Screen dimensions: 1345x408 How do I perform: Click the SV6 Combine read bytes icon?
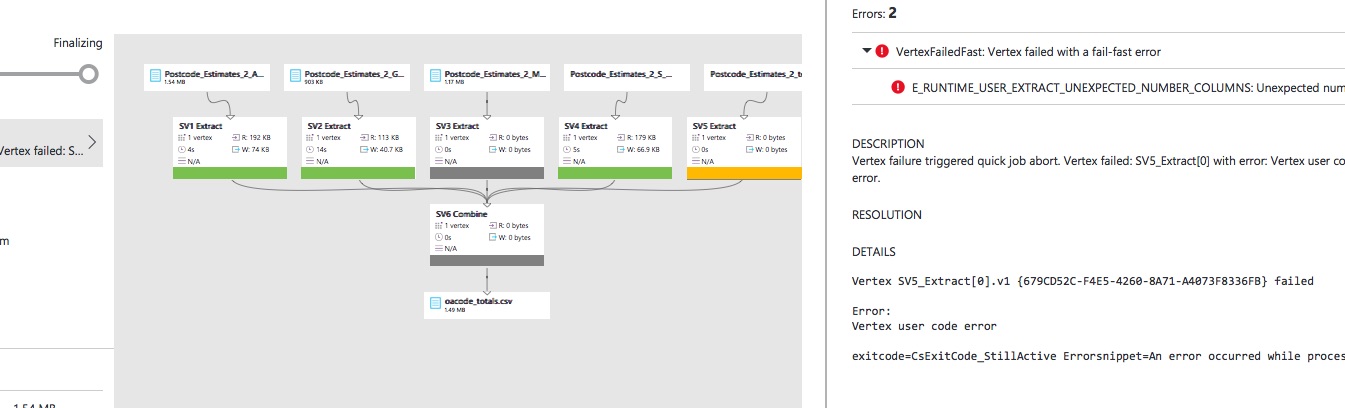(493, 226)
